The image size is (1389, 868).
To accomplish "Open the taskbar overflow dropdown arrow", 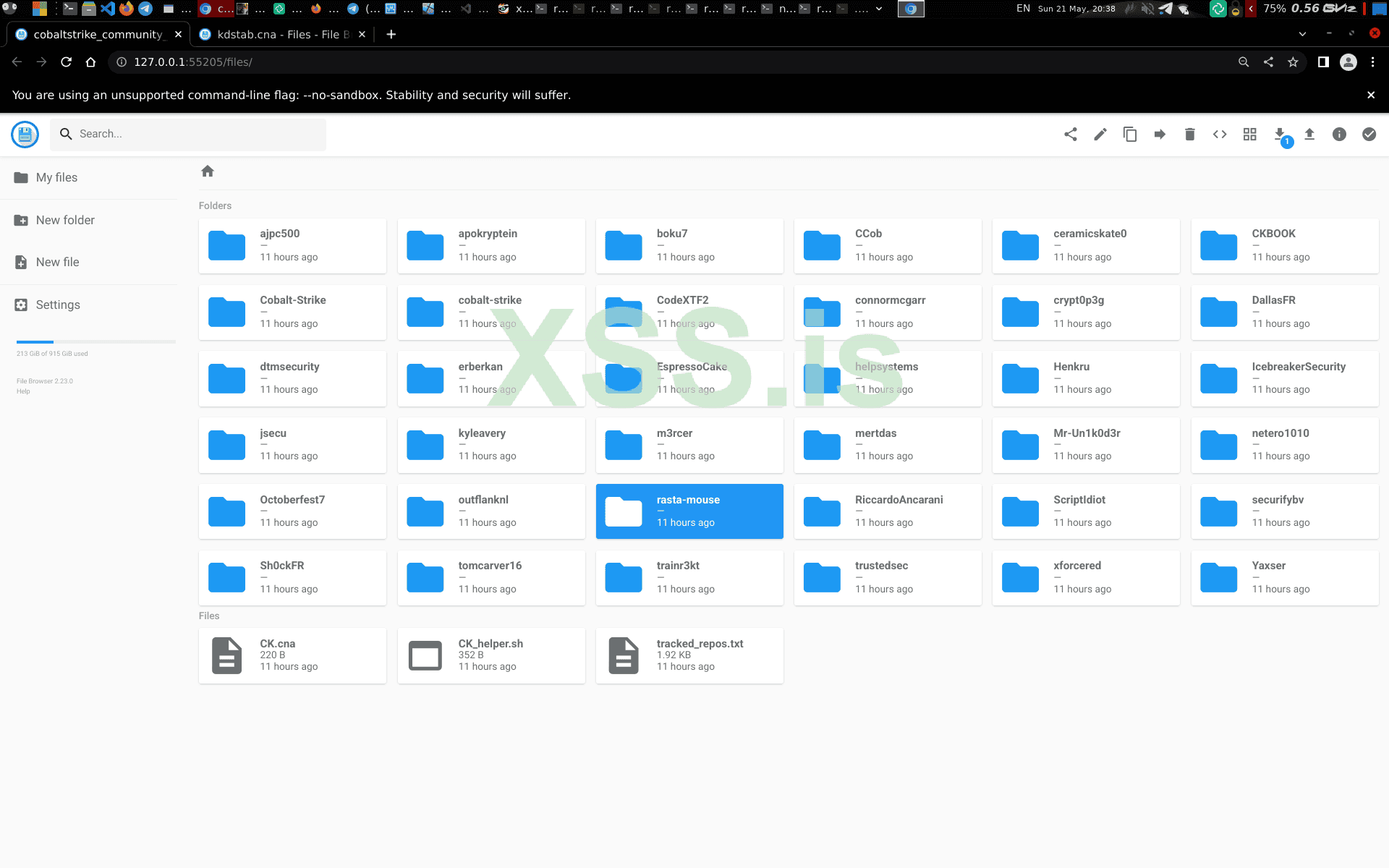I will coord(878,9).
